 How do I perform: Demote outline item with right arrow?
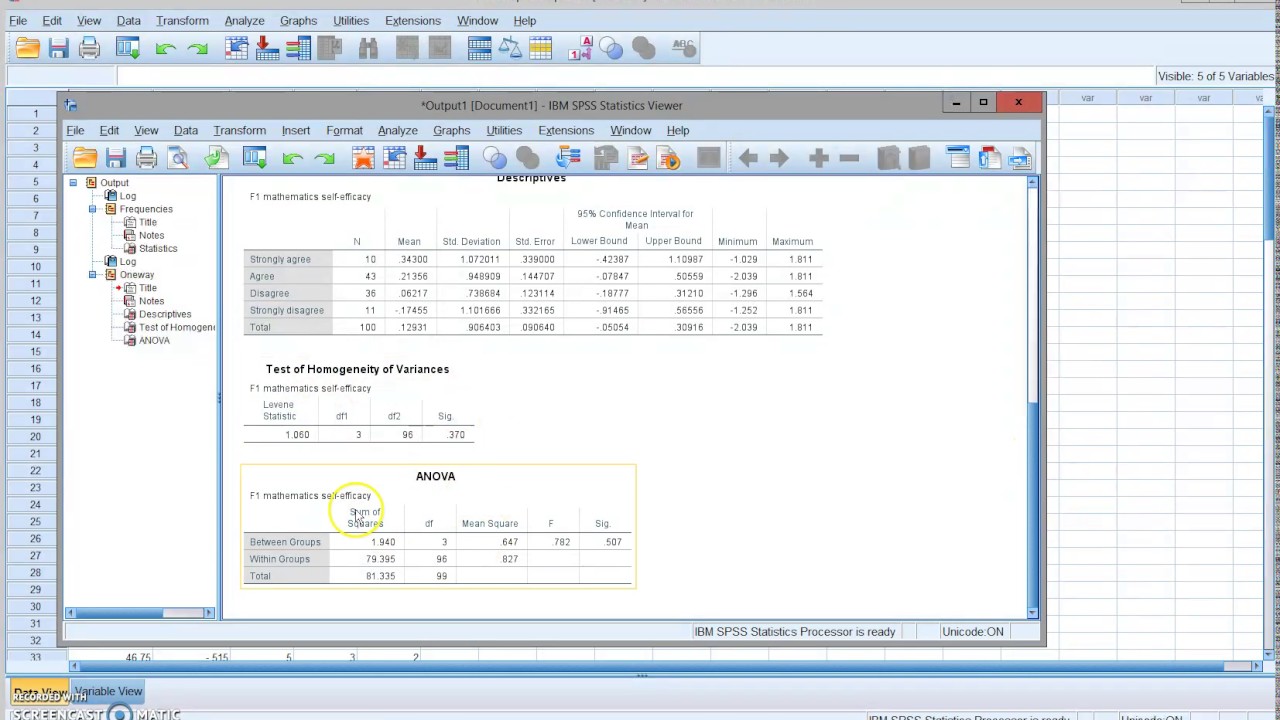tap(779, 158)
